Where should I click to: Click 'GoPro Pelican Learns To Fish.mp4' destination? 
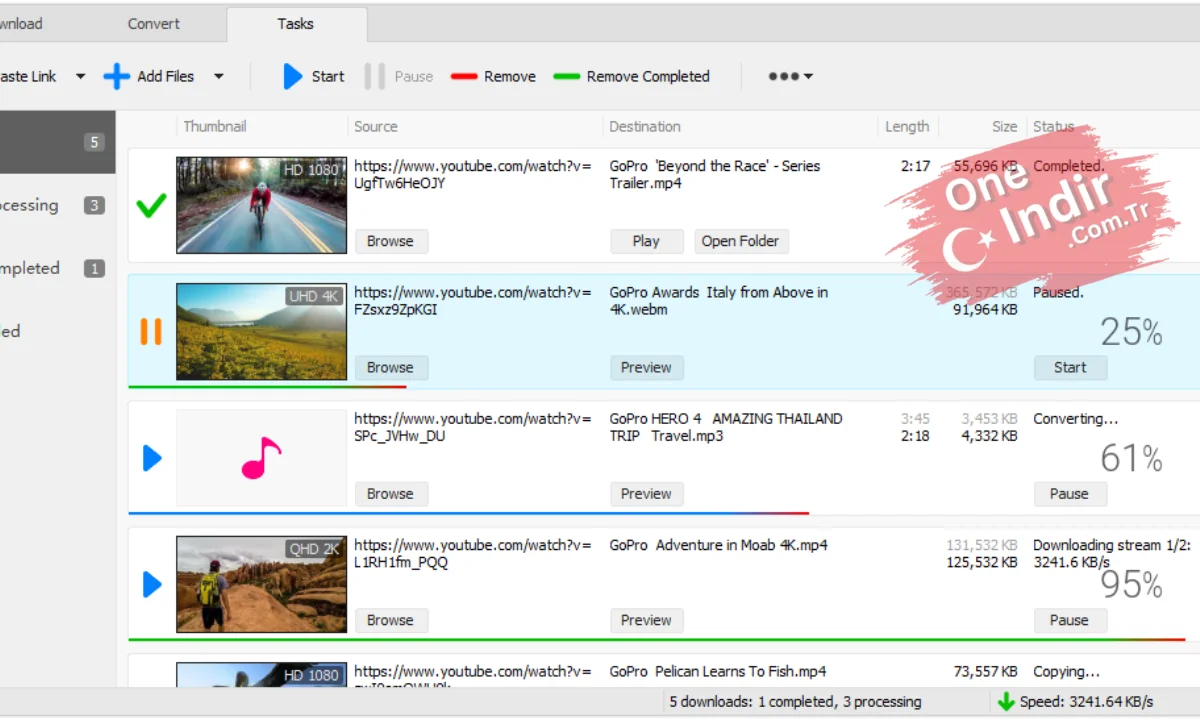point(718,671)
